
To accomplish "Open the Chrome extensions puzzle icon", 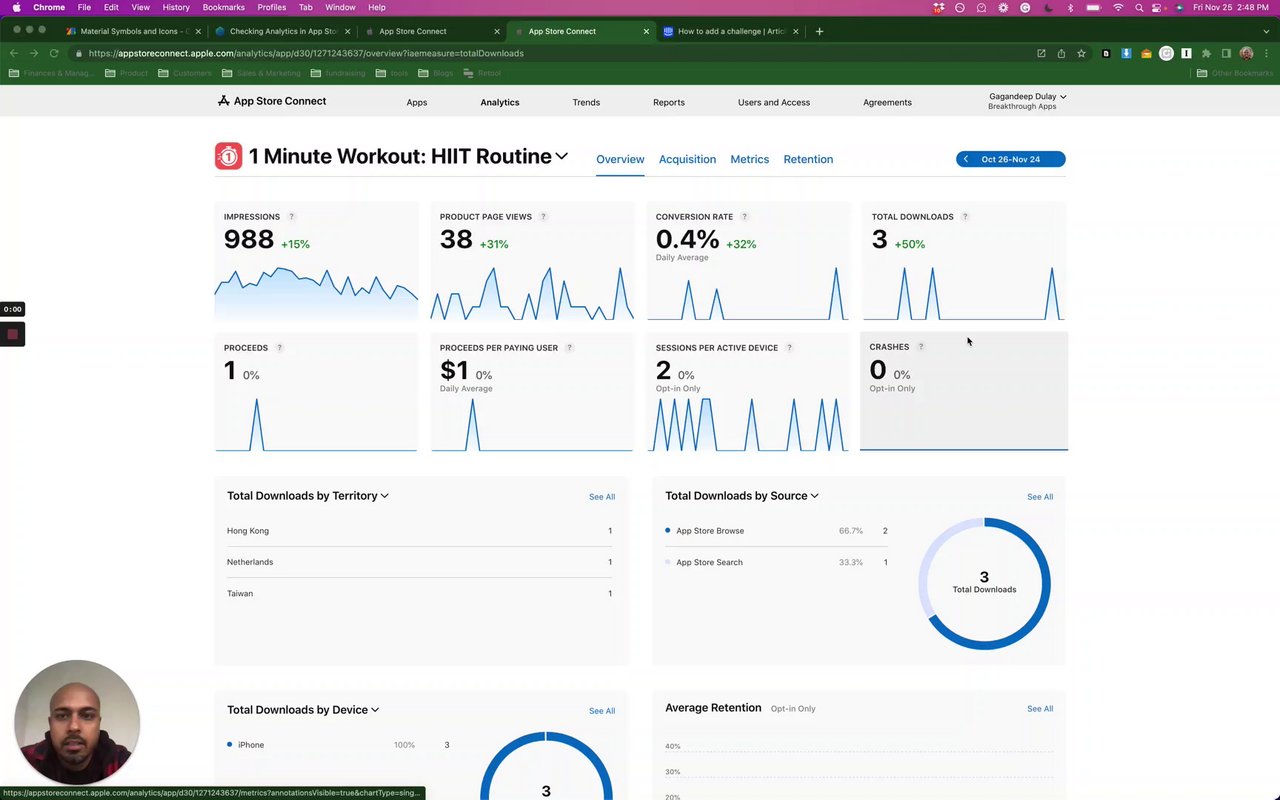I will [1206, 53].
